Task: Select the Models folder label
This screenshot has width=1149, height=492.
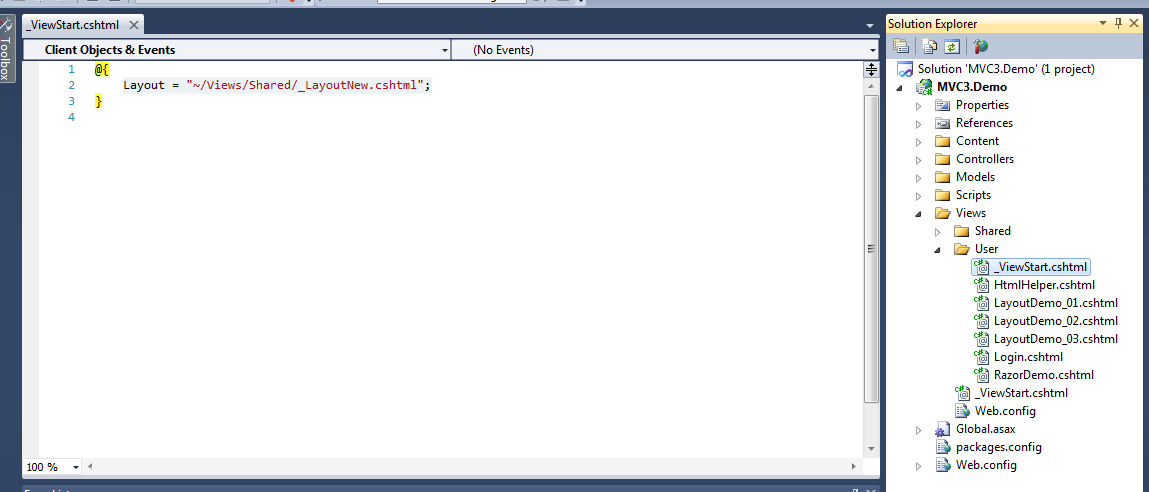Action: click(x=975, y=177)
